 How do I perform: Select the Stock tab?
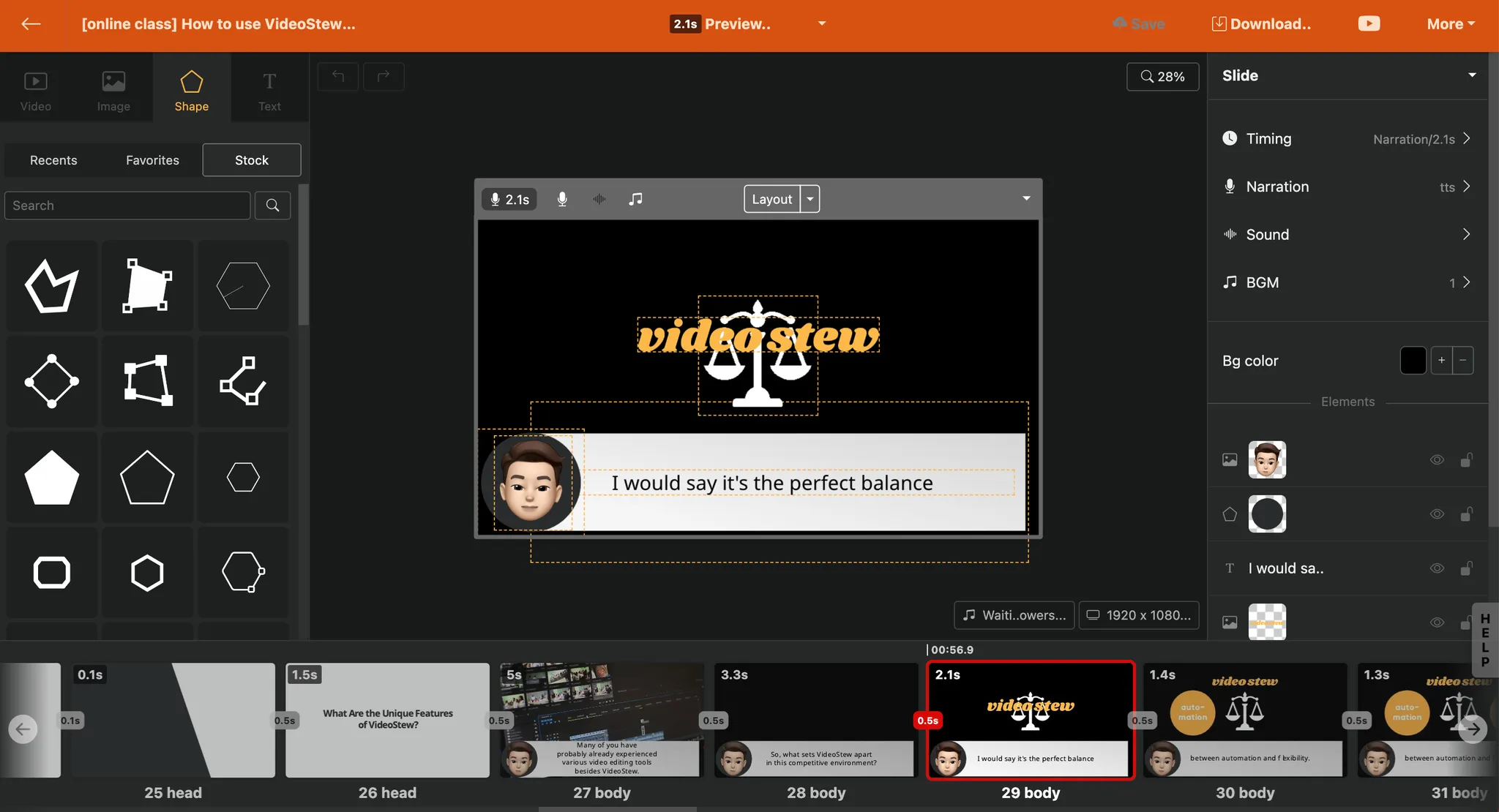(x=252, y=160)
